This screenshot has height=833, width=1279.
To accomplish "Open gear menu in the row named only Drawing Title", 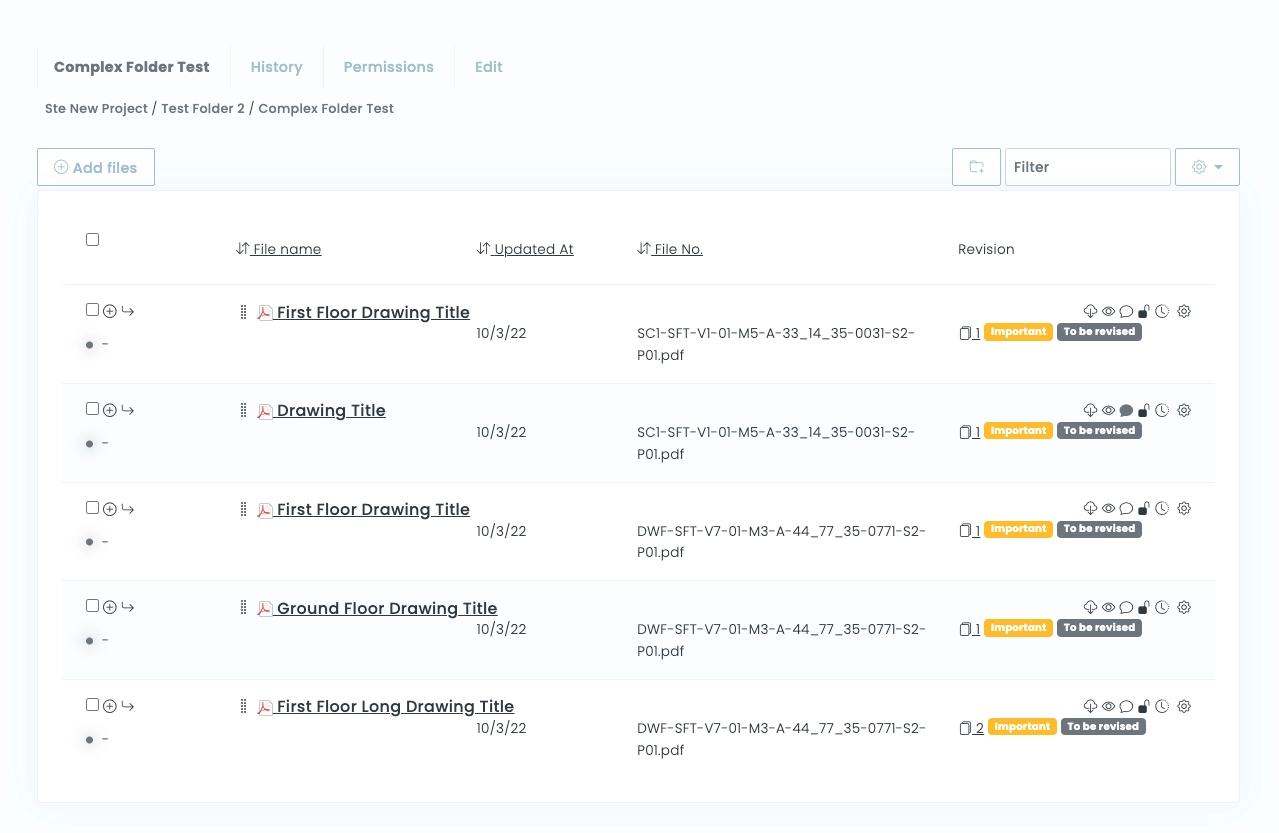I will (x=1184, y=410).
